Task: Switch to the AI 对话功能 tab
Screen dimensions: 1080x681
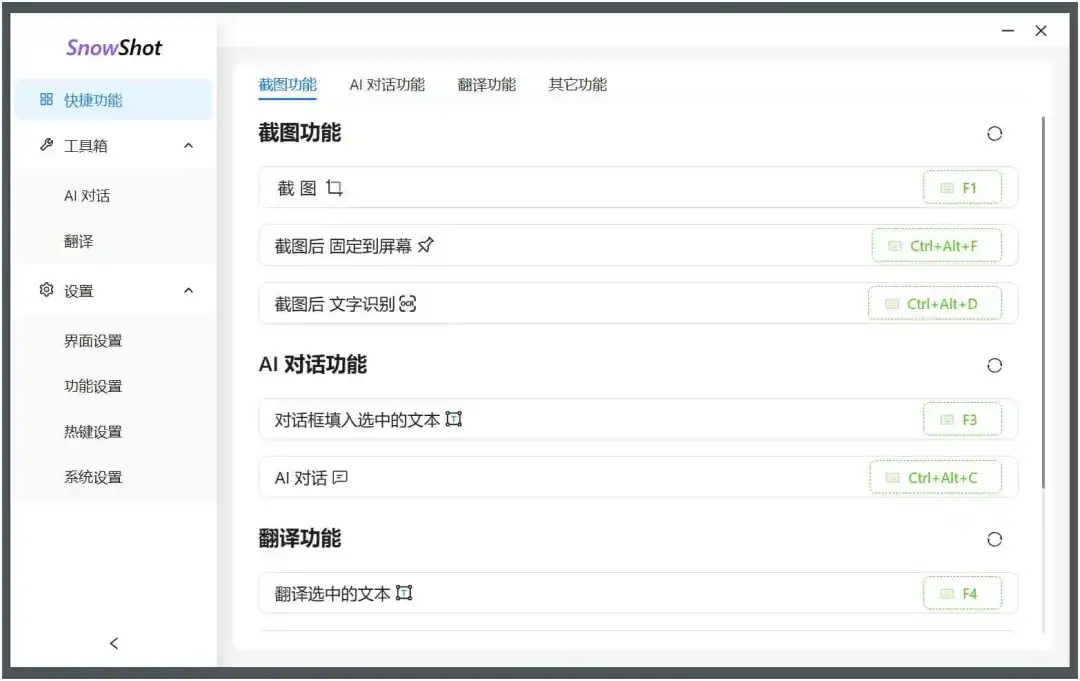Action: pyautogui.click(x=387, y=85)
